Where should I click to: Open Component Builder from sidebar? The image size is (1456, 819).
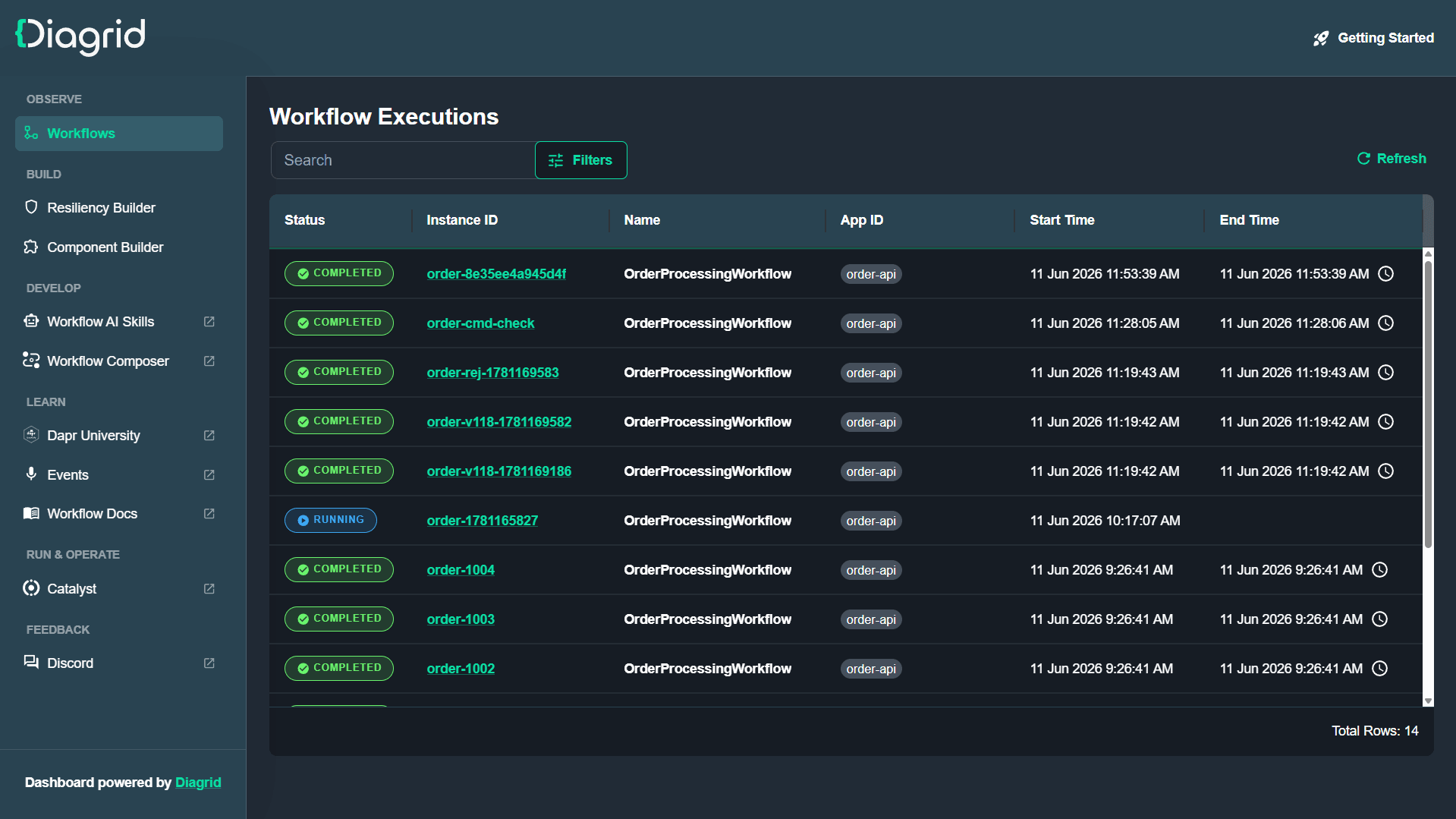click(119, 247)
